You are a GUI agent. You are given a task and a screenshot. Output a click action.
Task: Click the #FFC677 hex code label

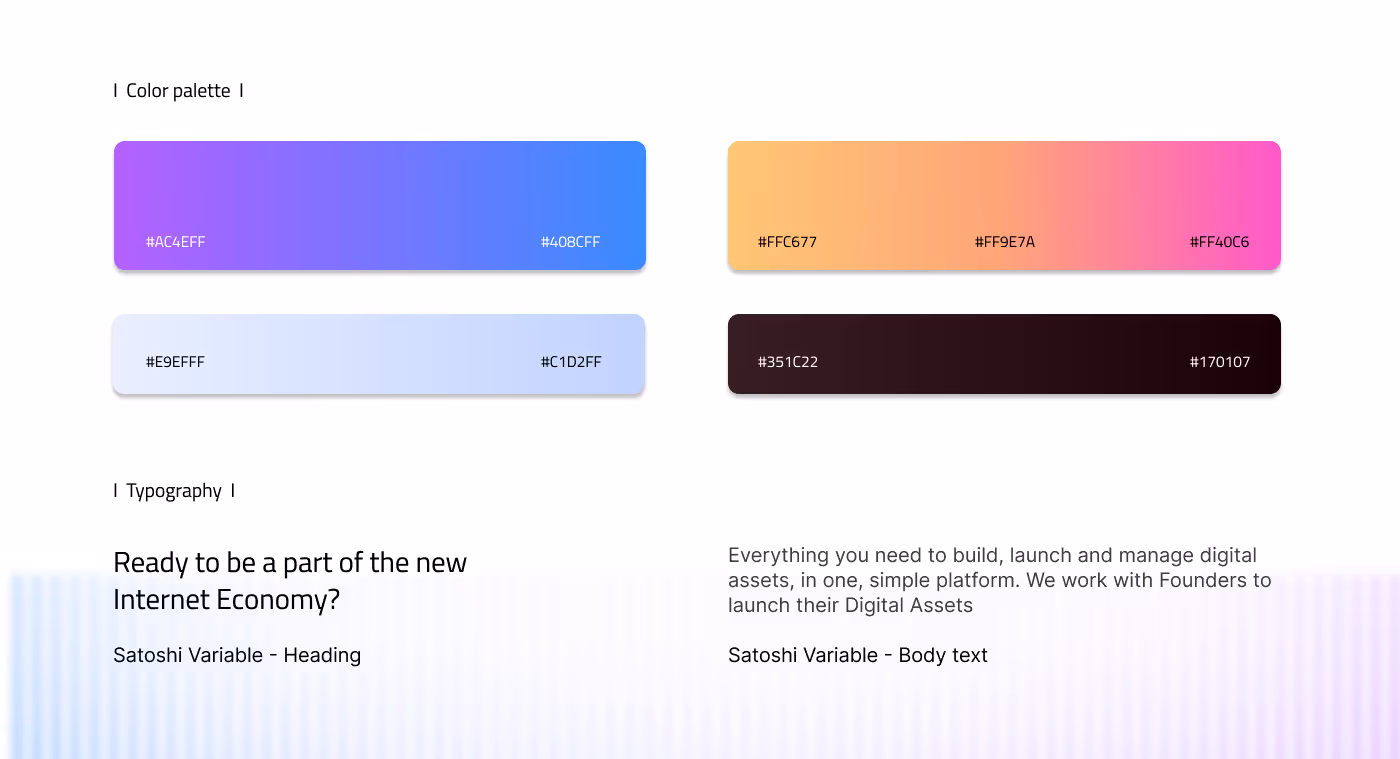point(788,242)
